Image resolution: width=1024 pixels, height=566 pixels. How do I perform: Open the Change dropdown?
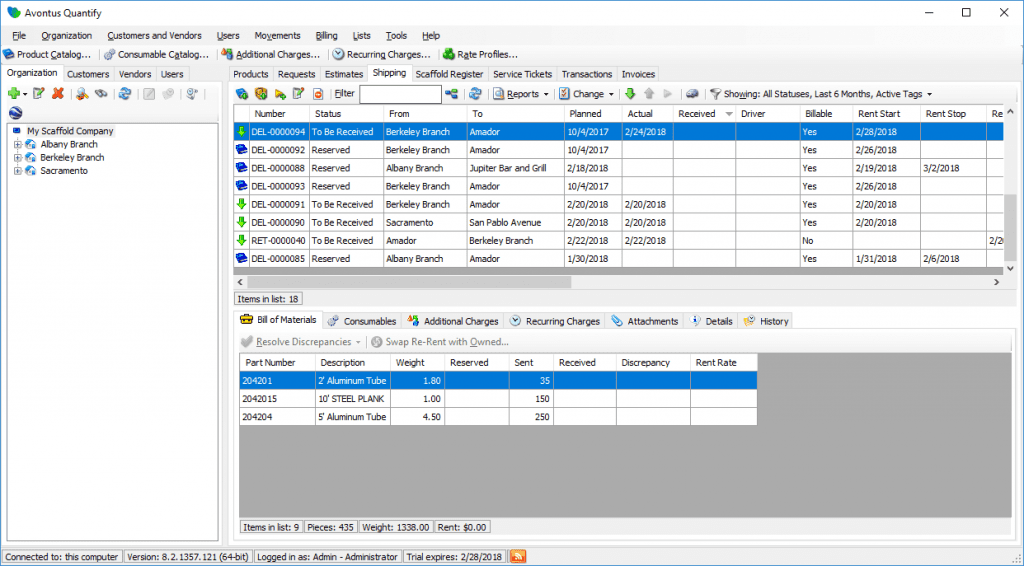(587, 94)
